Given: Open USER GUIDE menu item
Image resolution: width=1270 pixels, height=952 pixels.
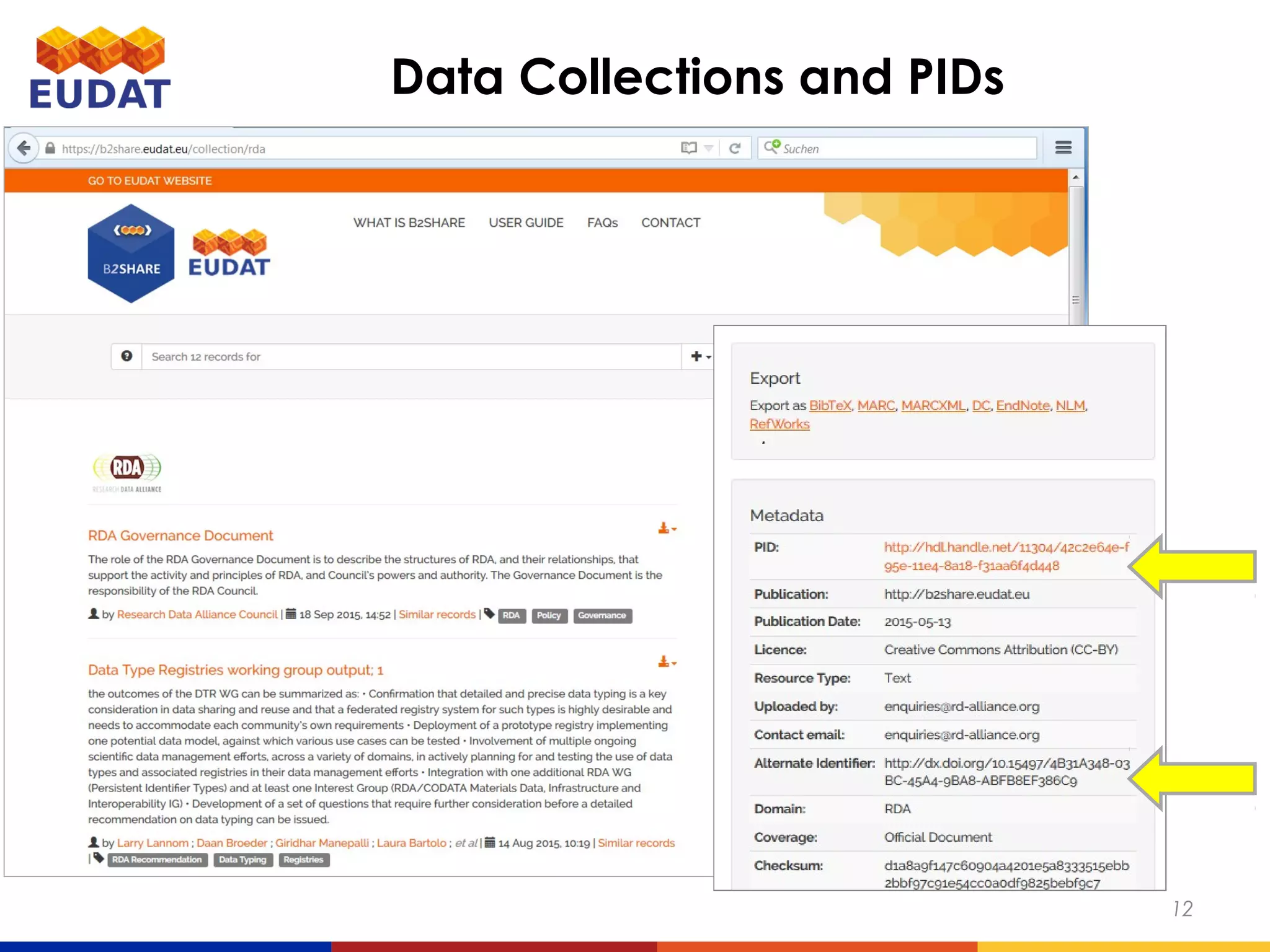Looking at the screenshot, I should (526, 223).
